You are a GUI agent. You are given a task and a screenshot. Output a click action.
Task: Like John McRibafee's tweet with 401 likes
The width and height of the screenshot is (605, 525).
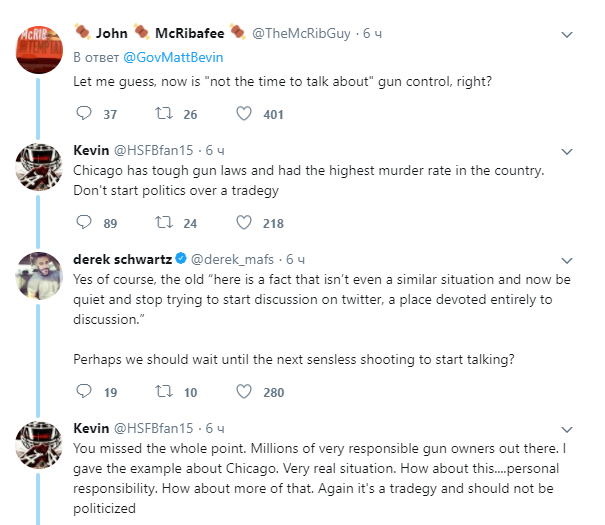tap(243, 114)
